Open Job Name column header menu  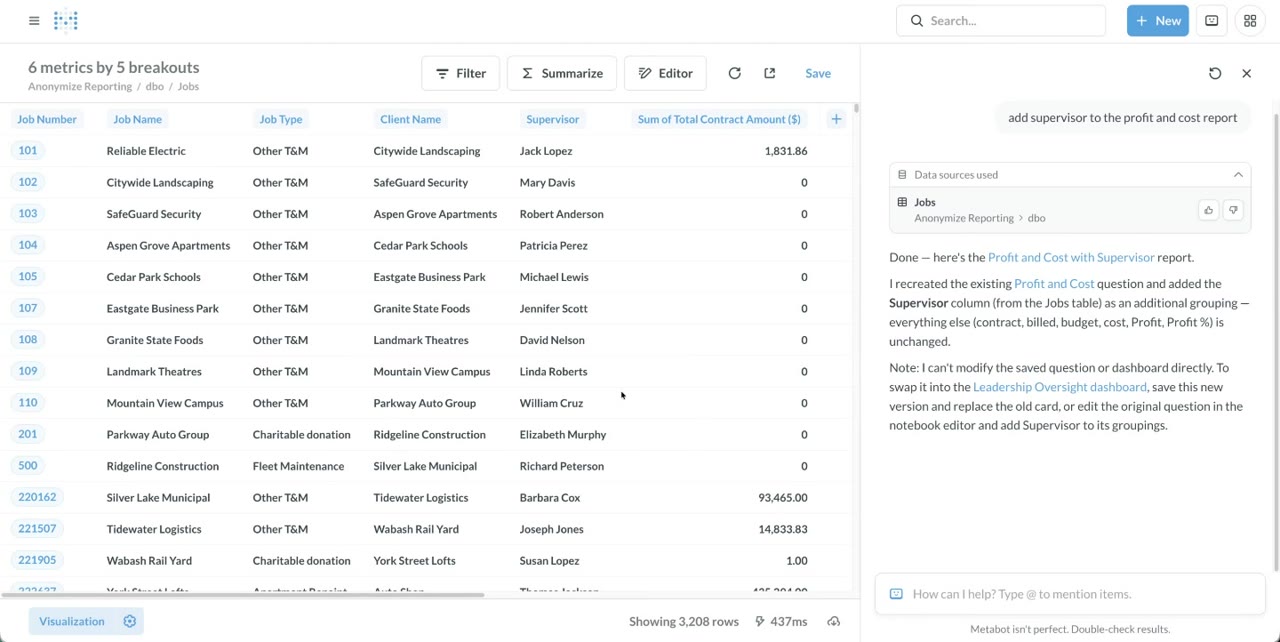click(x=137, y=119)
